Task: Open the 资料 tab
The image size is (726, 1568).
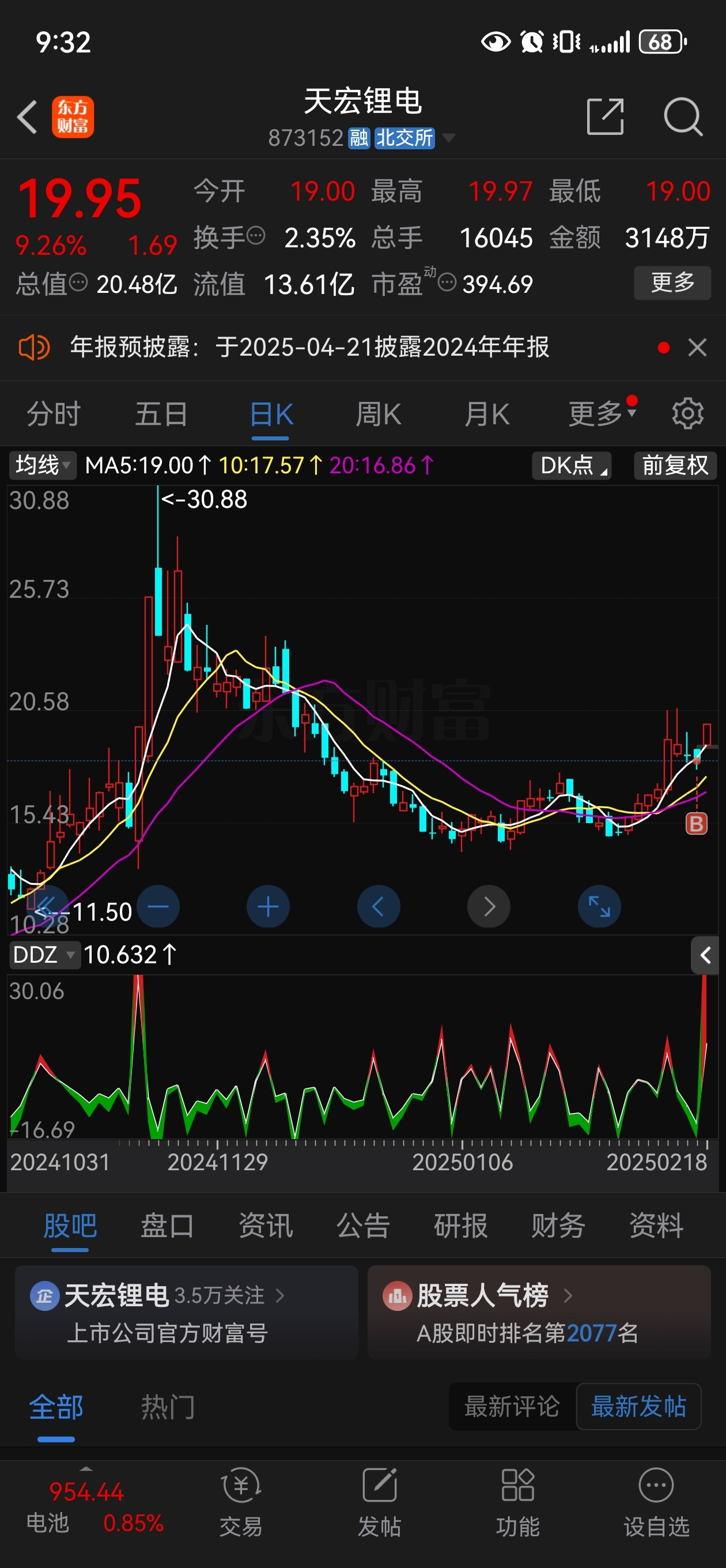Action: (656, 1227)
